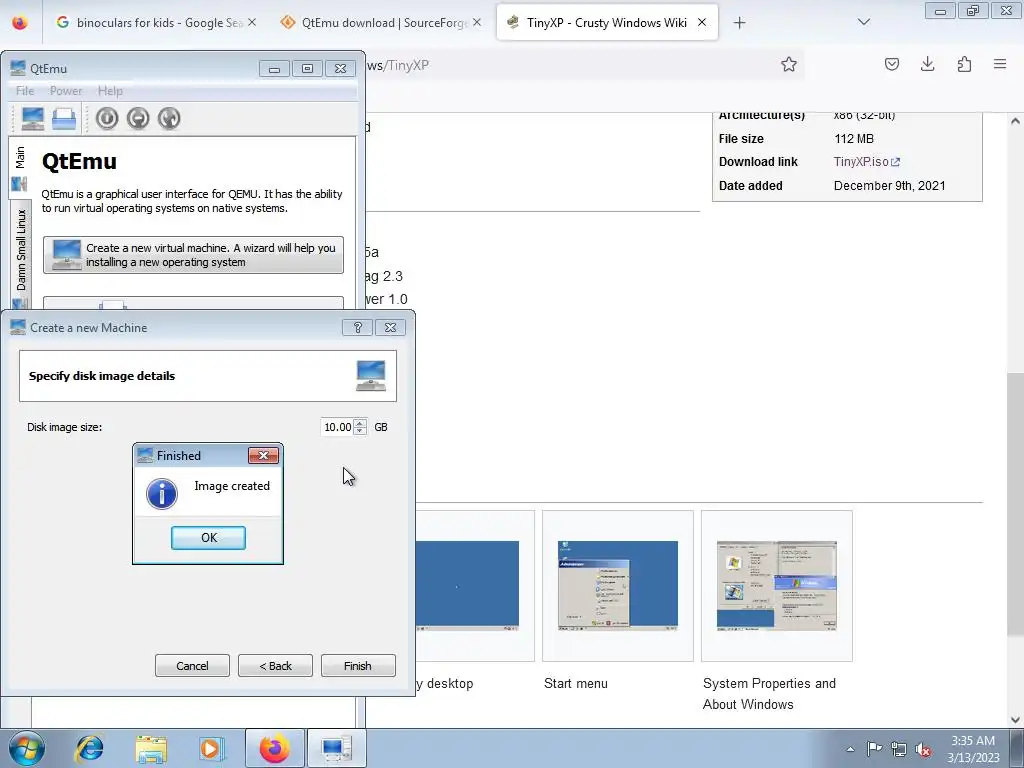
Task: Open the QtEmu Help menu
Action: coord(110,91)
